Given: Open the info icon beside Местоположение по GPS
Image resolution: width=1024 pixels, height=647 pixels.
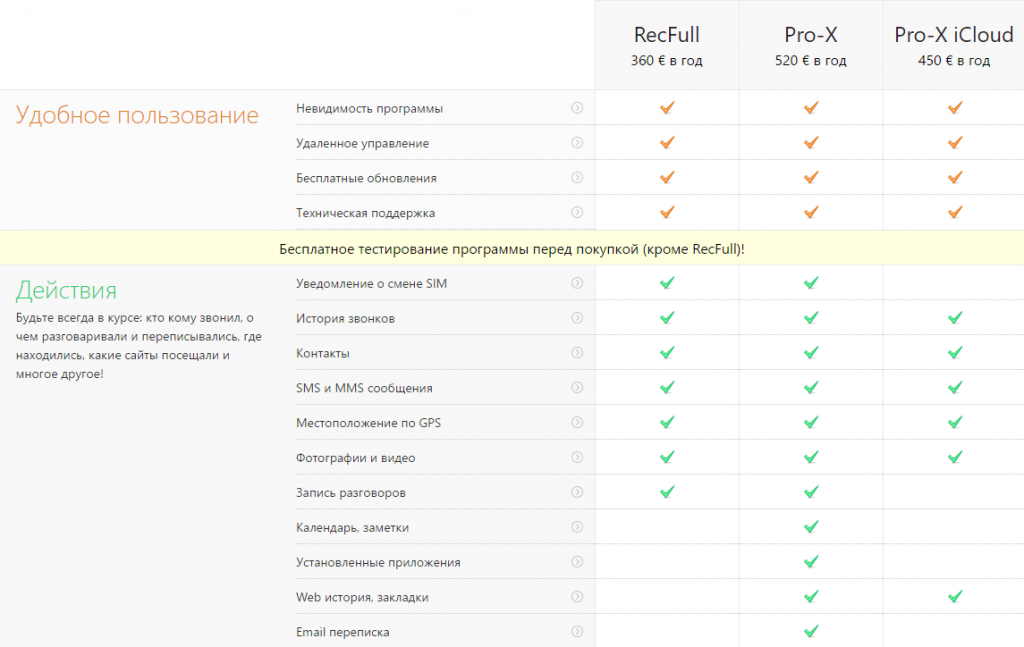Looking at the screenshot, I should click(x=577, y=423).
